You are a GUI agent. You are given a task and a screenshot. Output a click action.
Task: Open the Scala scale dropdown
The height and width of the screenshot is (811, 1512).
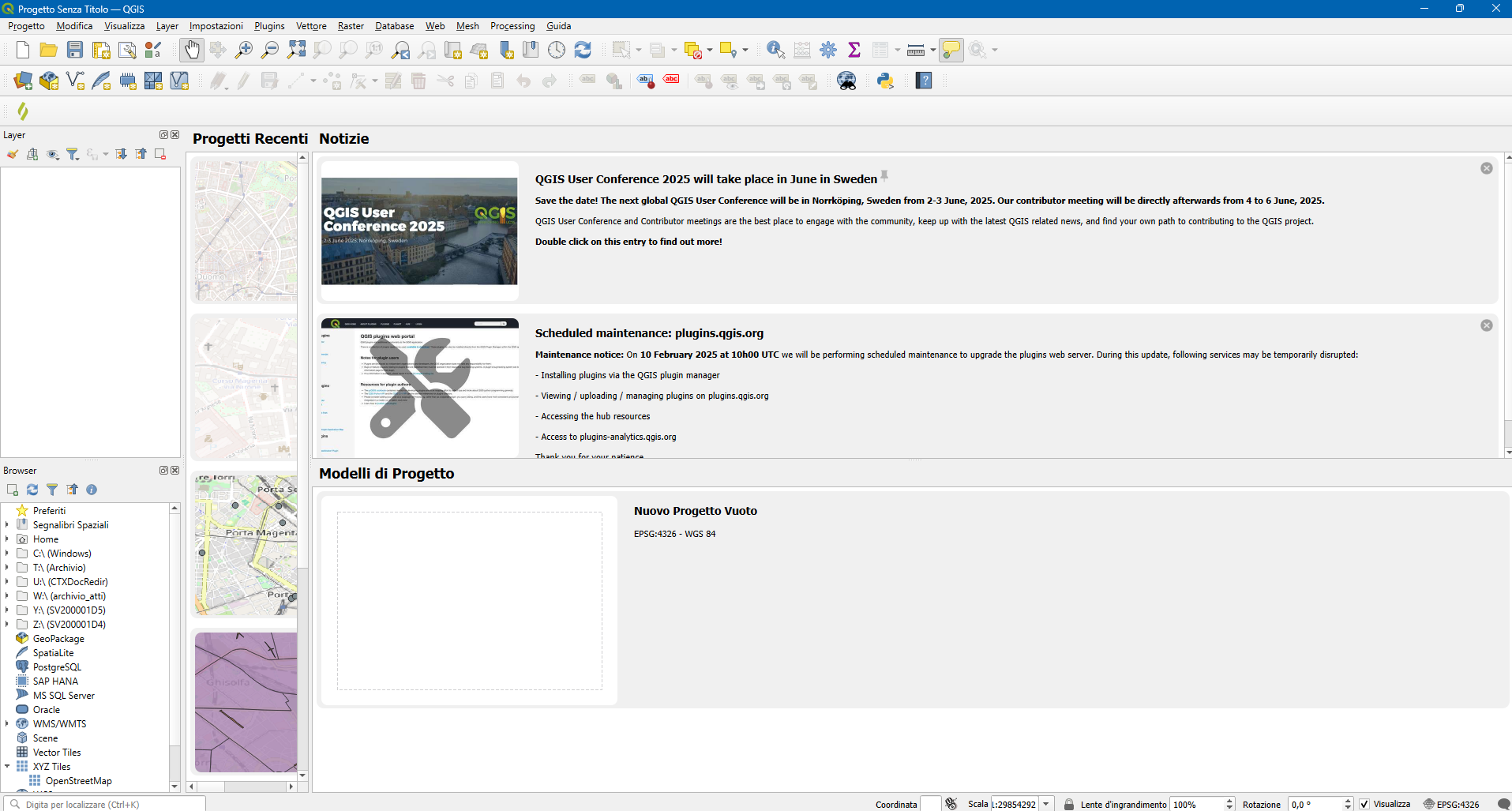tap(1046, 804)
